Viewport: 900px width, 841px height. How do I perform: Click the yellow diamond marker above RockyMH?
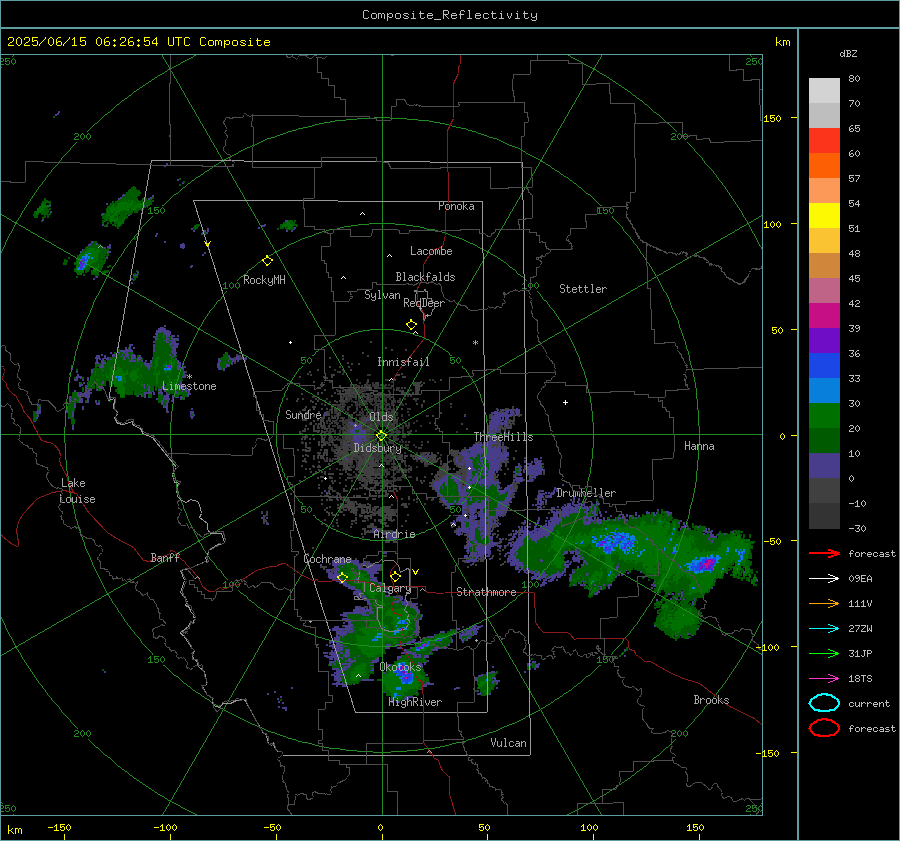click(x=267, y=261)
